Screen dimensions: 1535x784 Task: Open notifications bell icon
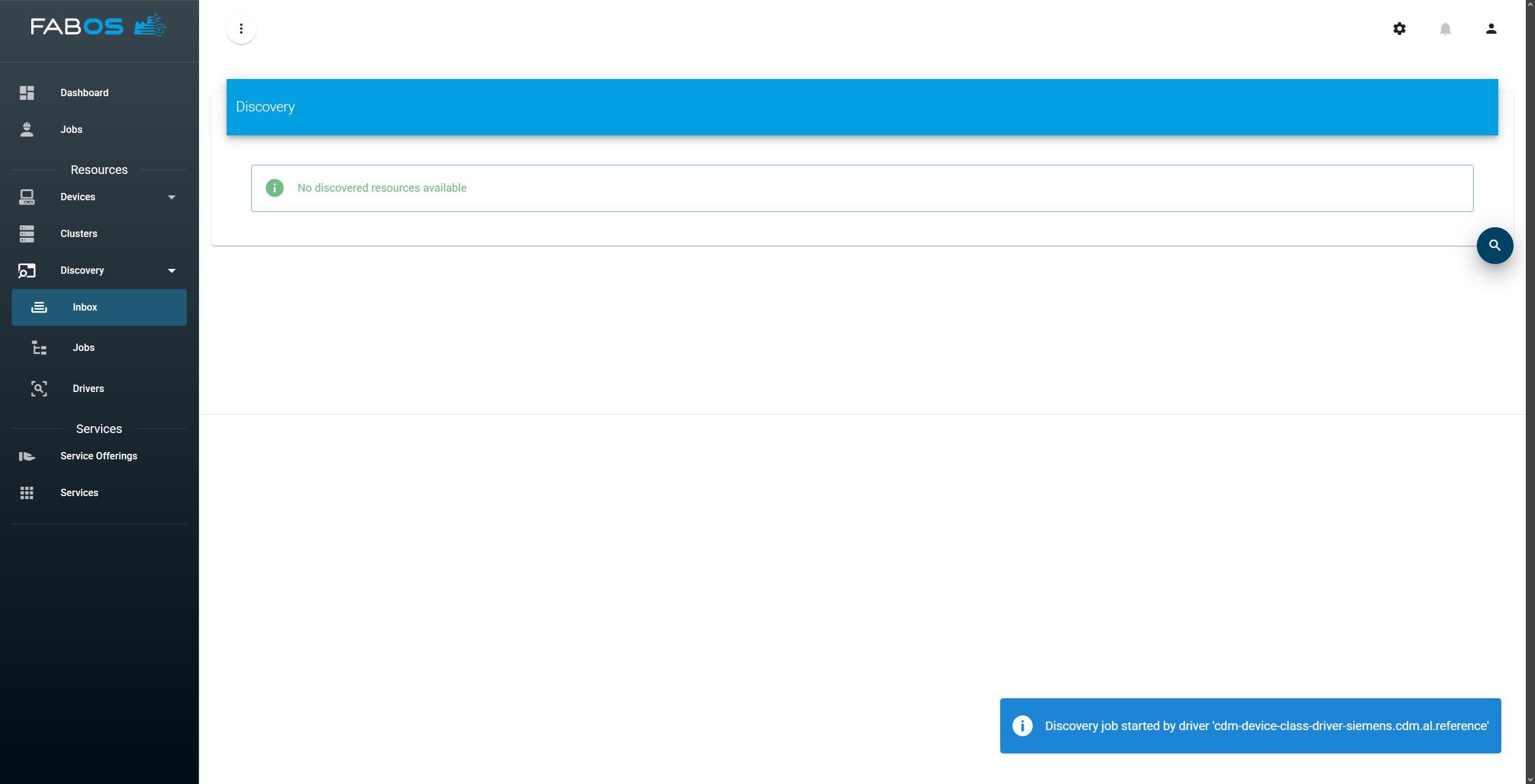(x=1445, y=29)
